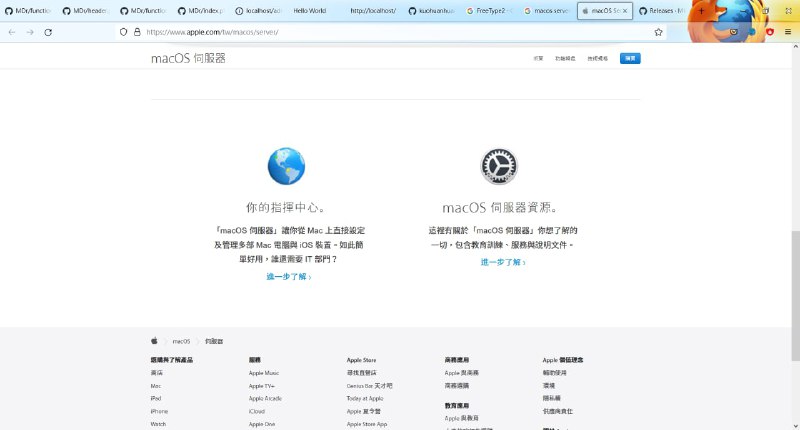Switch to the macos server search tab
Image resolution: width=800 pixels, height=430 pixels.
pos(546,11)
